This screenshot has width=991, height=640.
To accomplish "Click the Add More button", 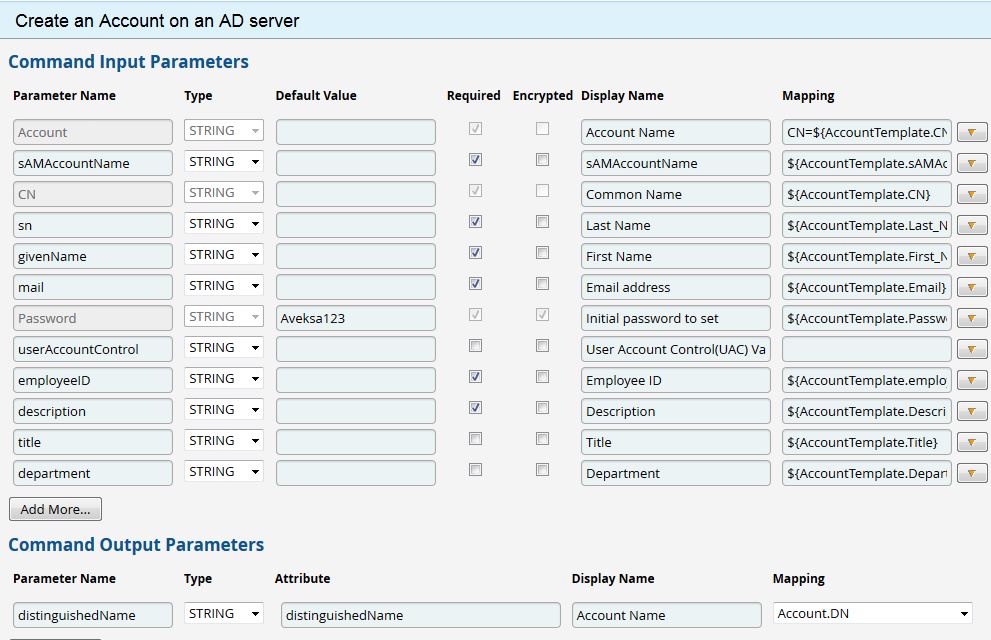I will click(x=55, y=509).
